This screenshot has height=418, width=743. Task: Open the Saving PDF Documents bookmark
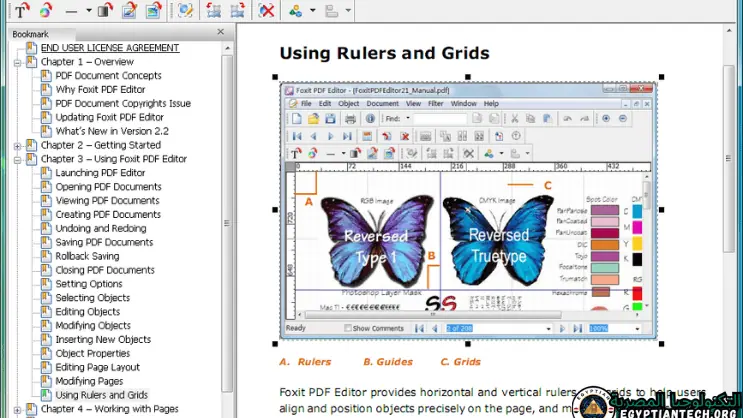click(104, 242)
